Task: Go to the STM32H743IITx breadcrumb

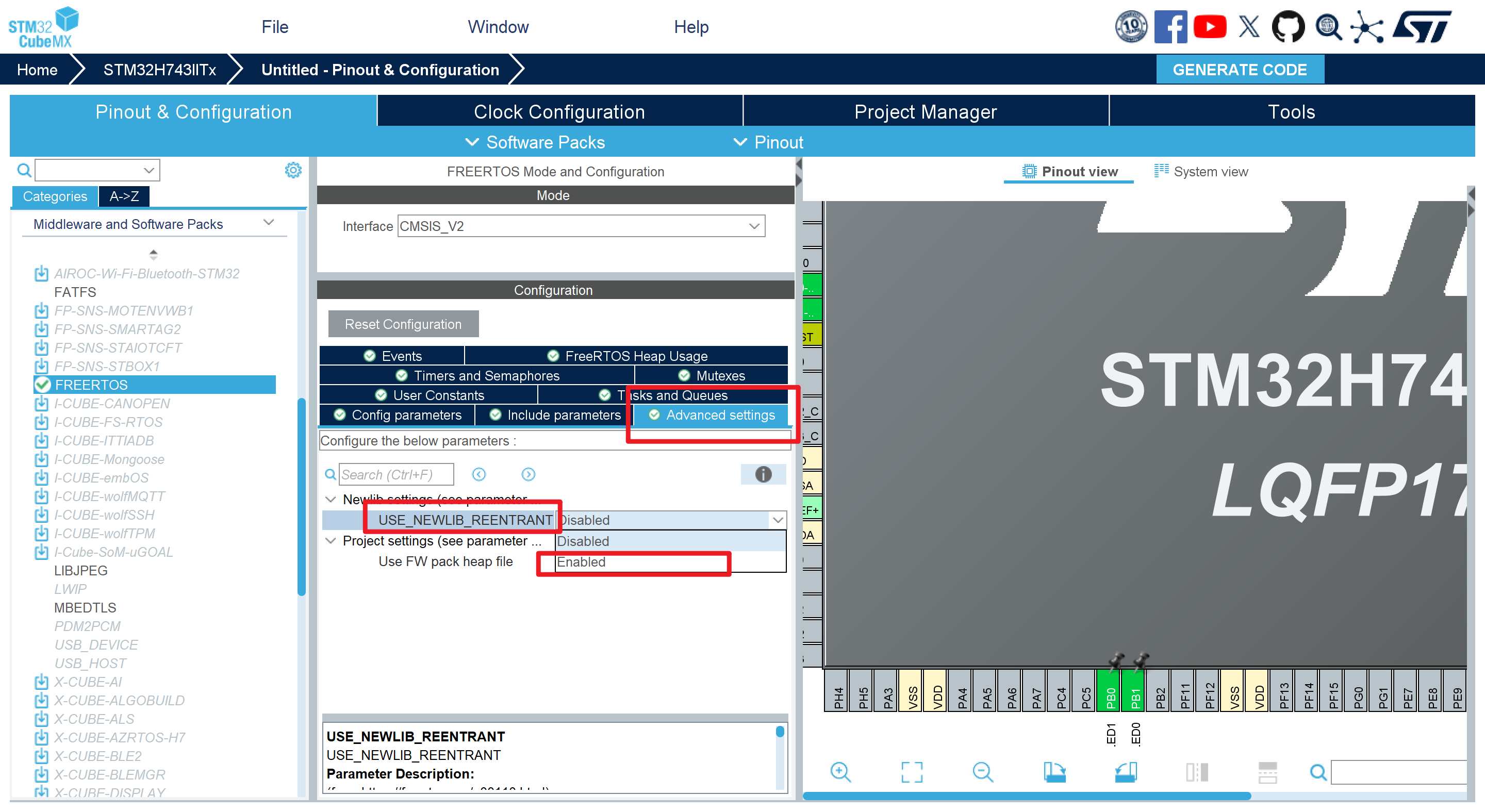Action: pyautogui.click(x=160, y=70)
